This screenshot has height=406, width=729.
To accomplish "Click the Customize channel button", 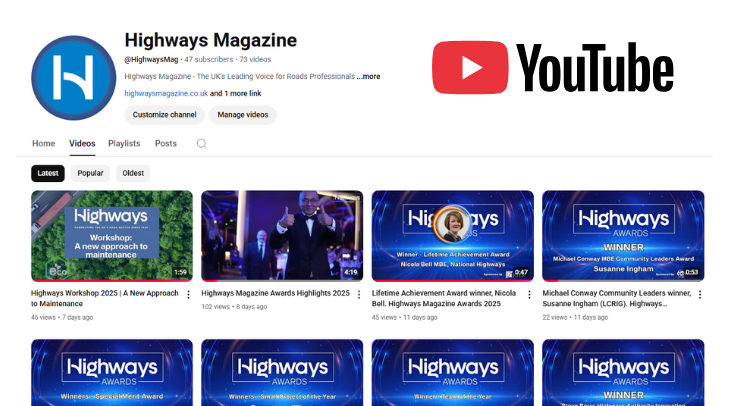I will coord(164,115).
